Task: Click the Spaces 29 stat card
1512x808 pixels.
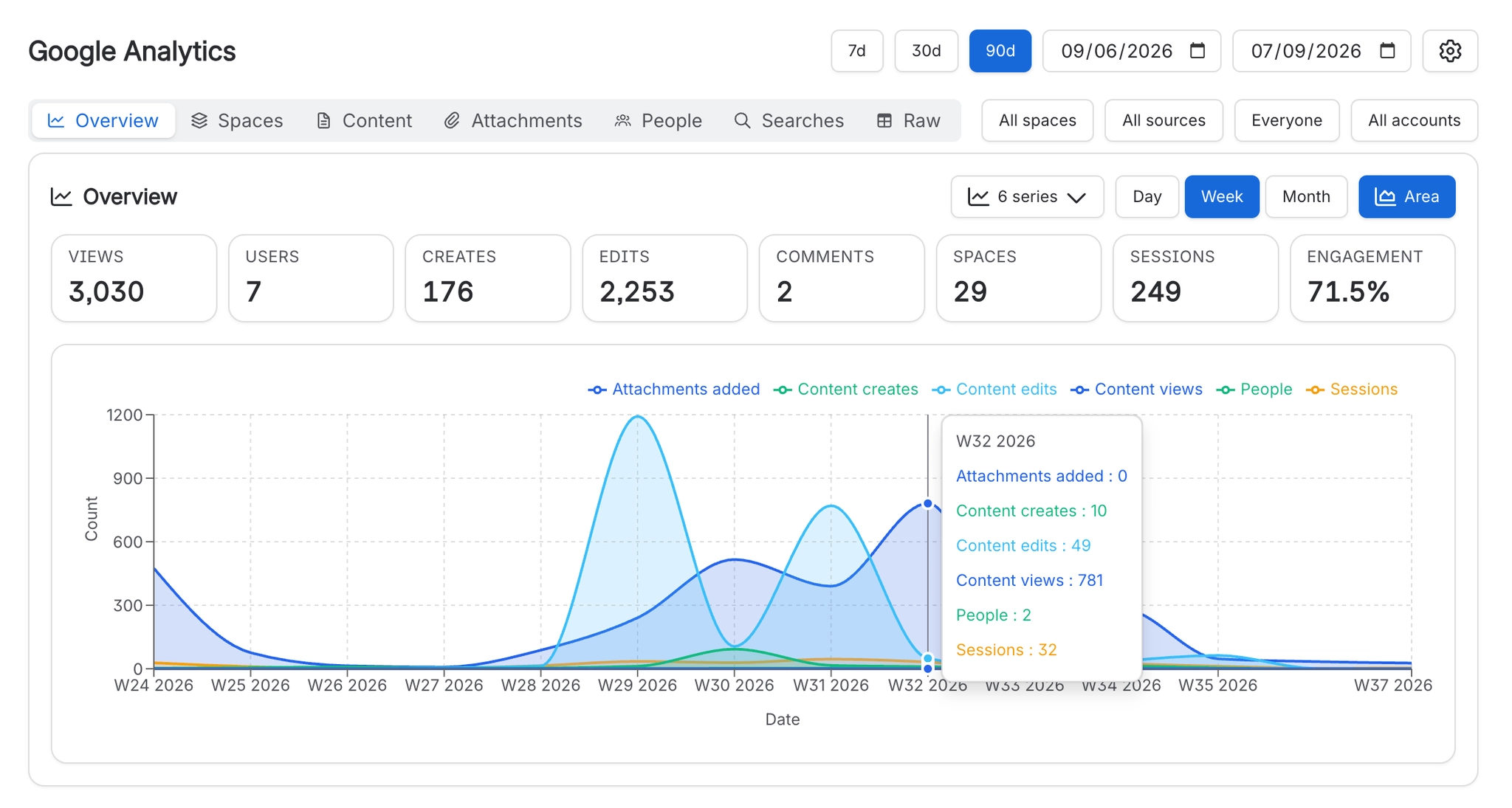Action: click(1019, 278)
